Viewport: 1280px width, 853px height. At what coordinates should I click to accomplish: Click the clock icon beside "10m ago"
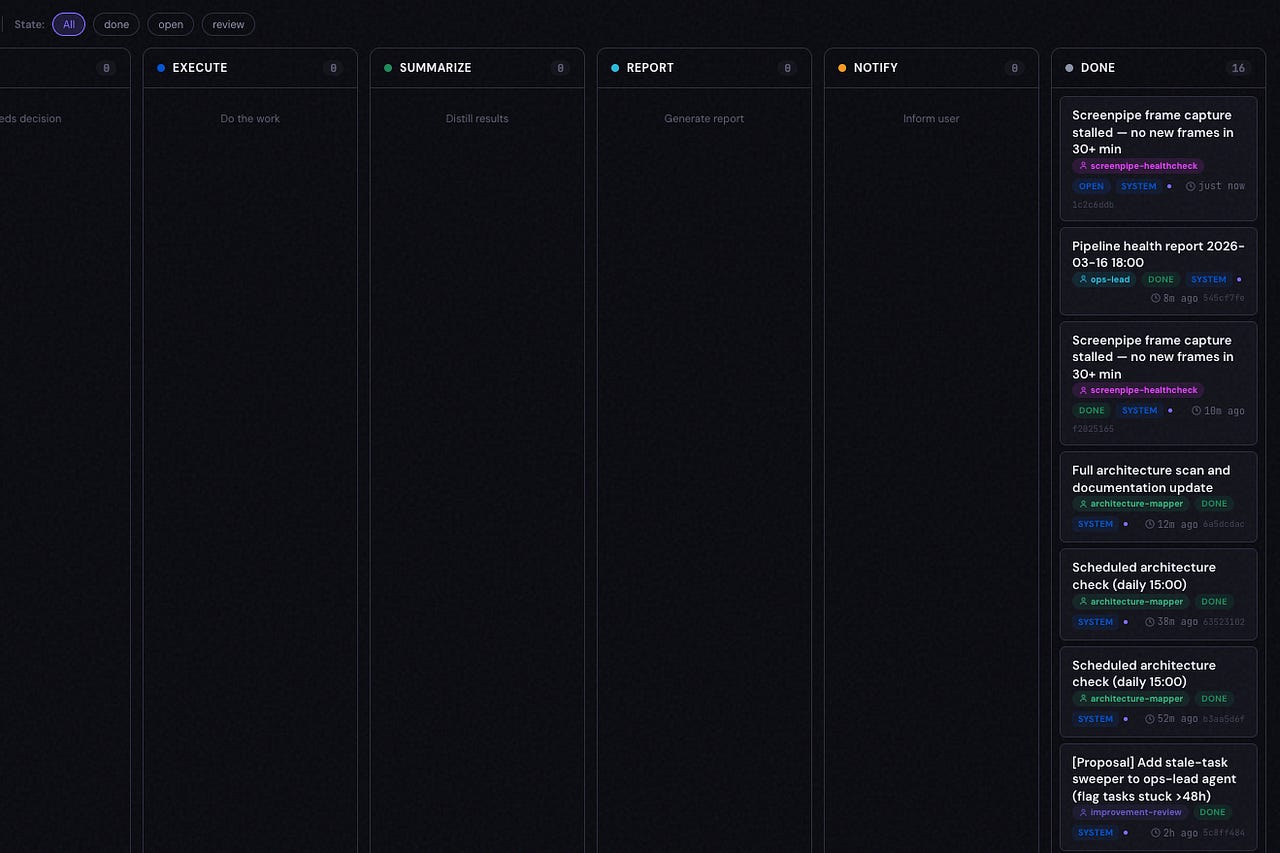click(1197, 411)
